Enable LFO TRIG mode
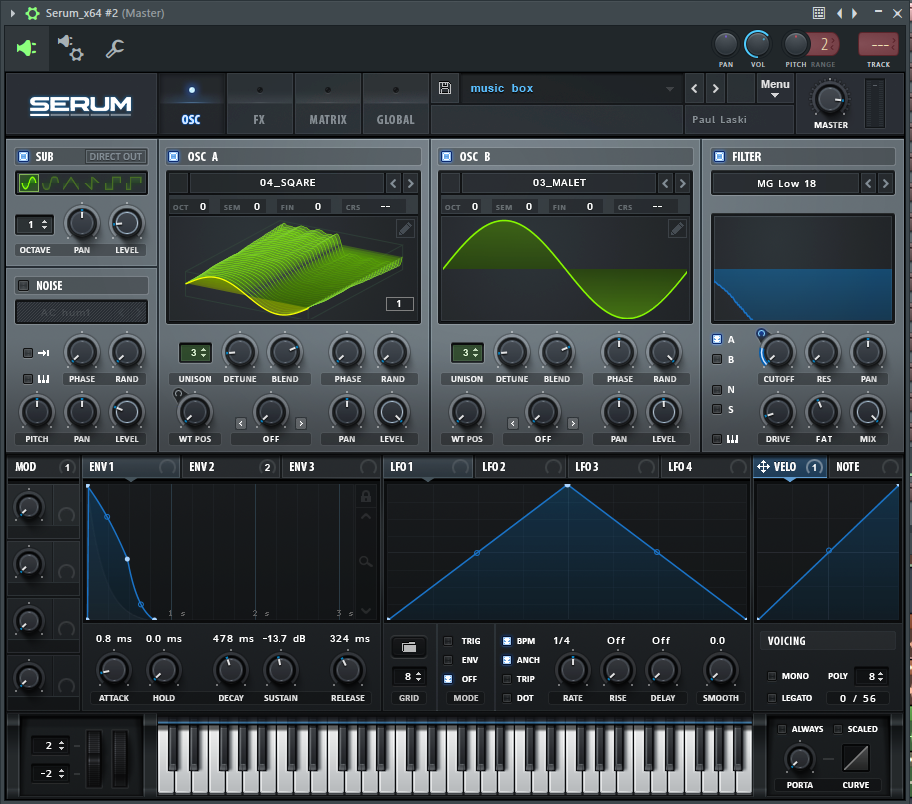This screenshot has height=804, width=912. tap(448, 641)
